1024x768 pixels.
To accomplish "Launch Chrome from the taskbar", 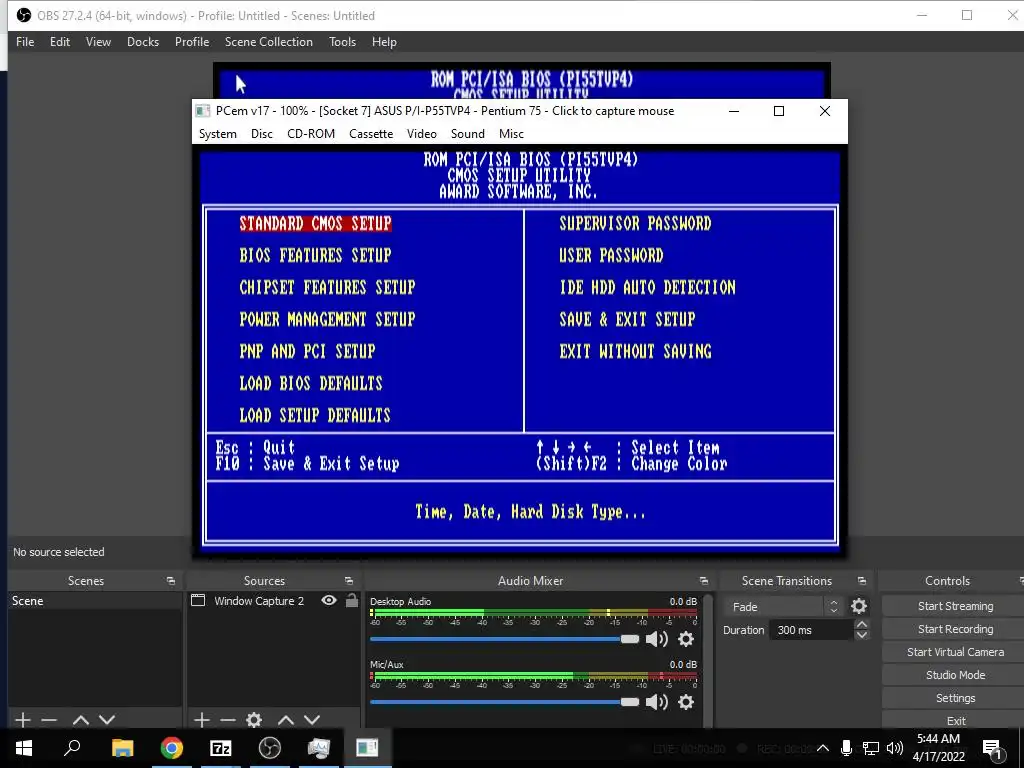I will point(171,748).
